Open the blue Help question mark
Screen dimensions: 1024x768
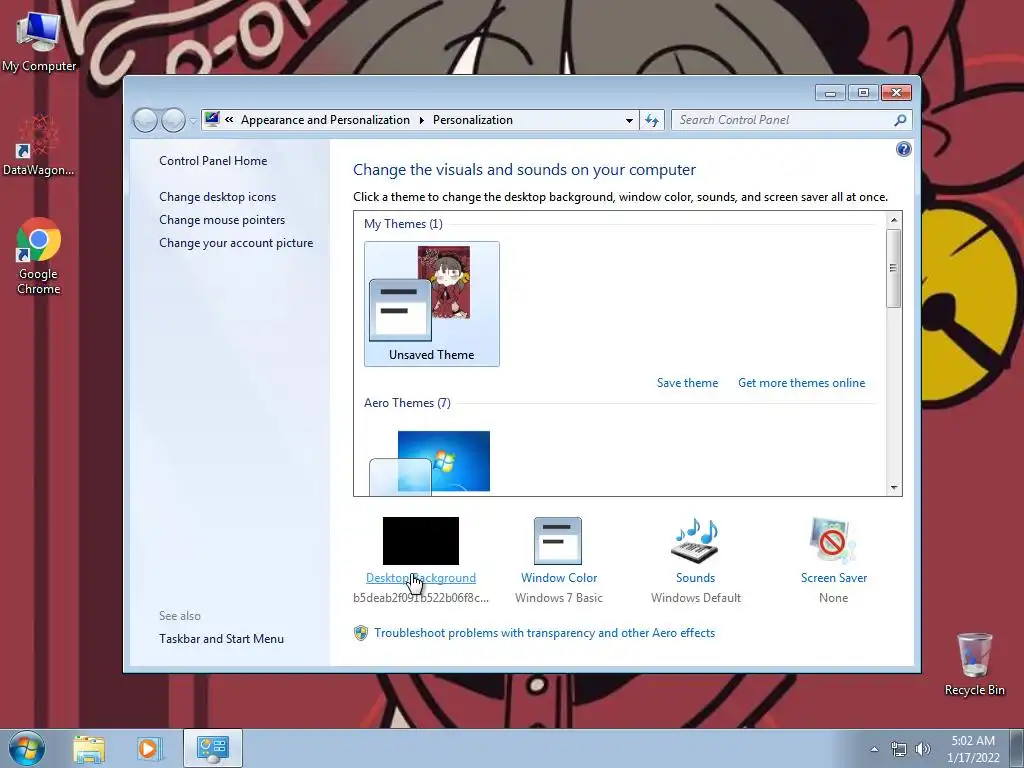[903, 150]
